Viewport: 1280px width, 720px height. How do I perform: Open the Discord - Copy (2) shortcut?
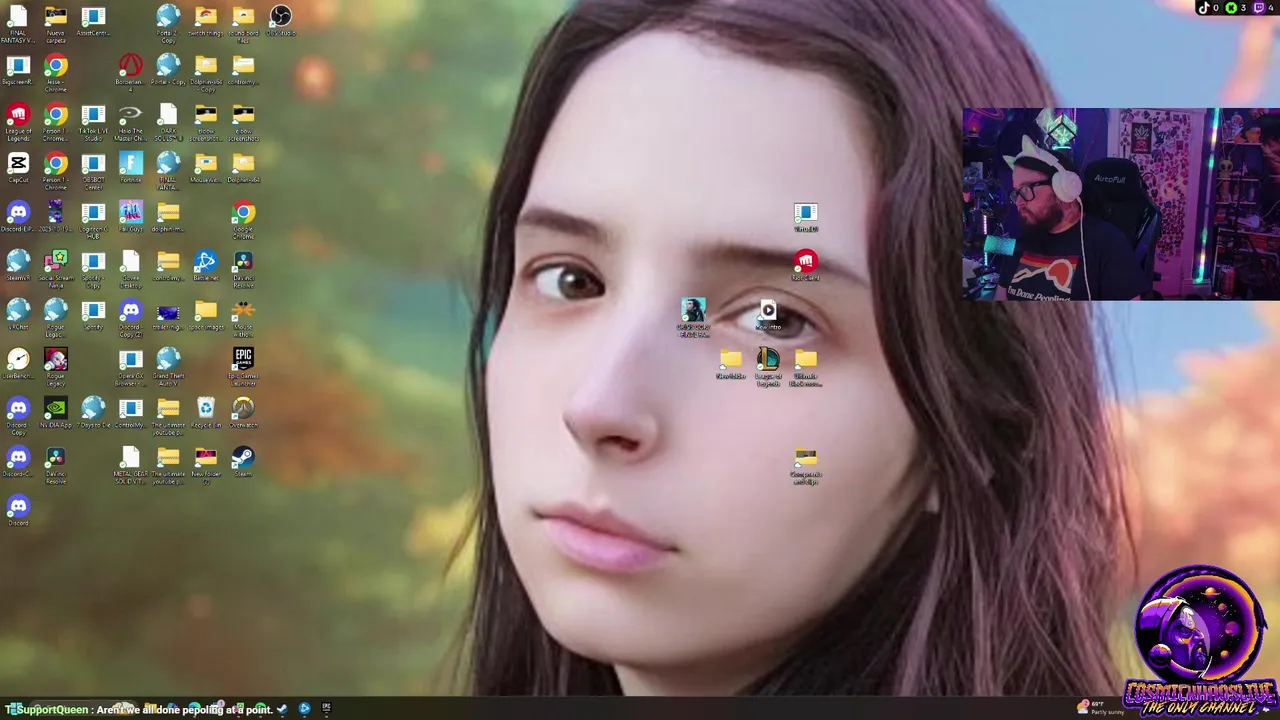click(x=130, y=310)
